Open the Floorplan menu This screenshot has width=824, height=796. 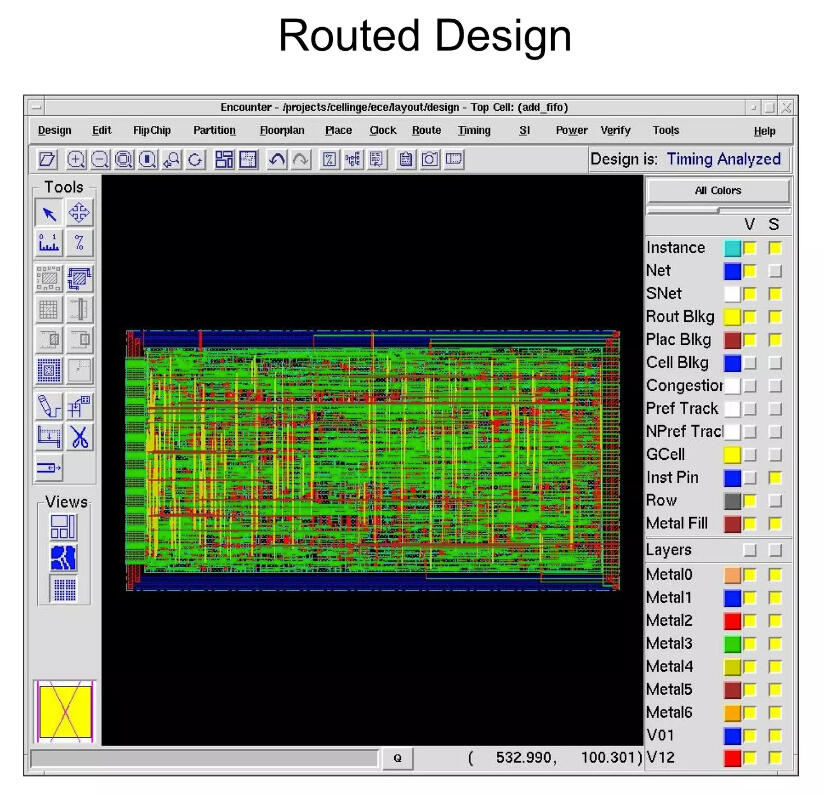[x=282, y=130]
